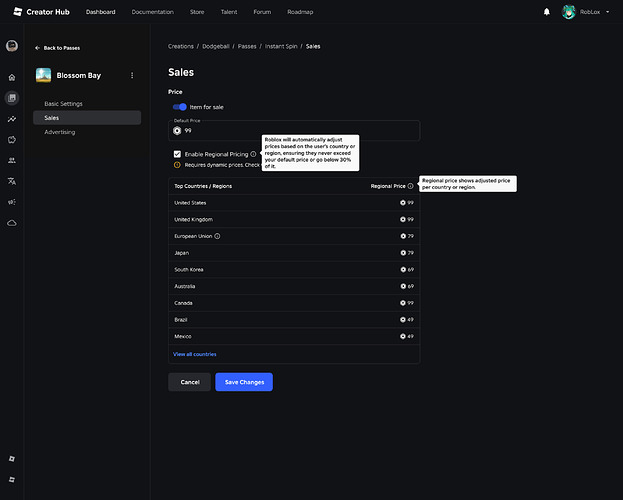Click the Save Changes button
The image size is (623, 500).
click(x=244, y=382)
